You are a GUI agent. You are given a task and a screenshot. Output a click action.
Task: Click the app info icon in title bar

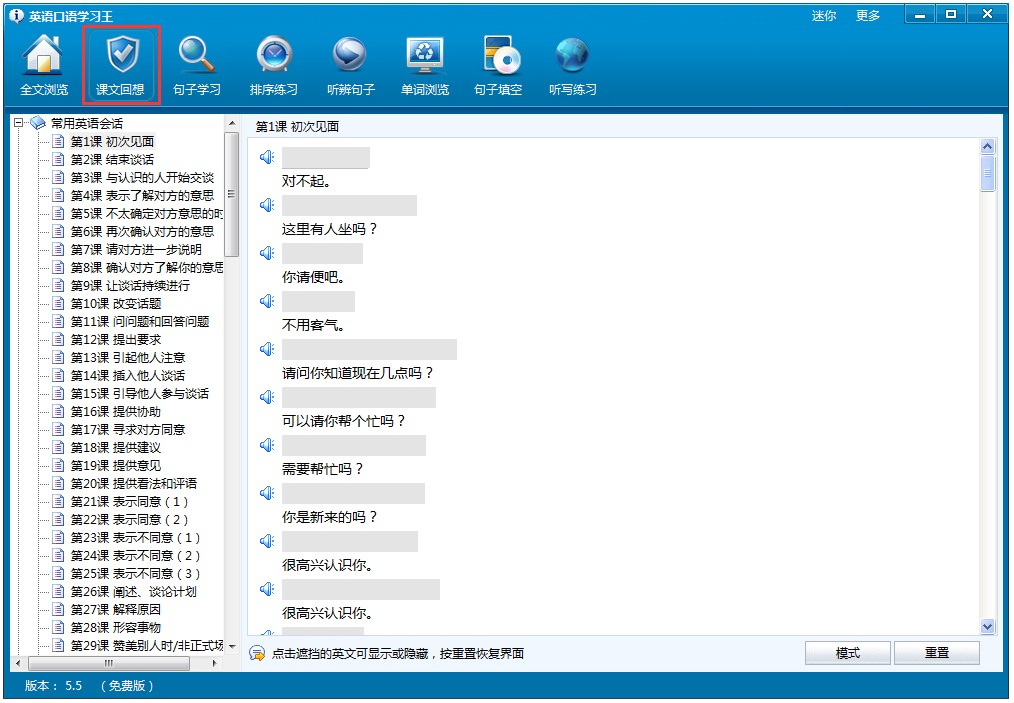click(16, 16)
